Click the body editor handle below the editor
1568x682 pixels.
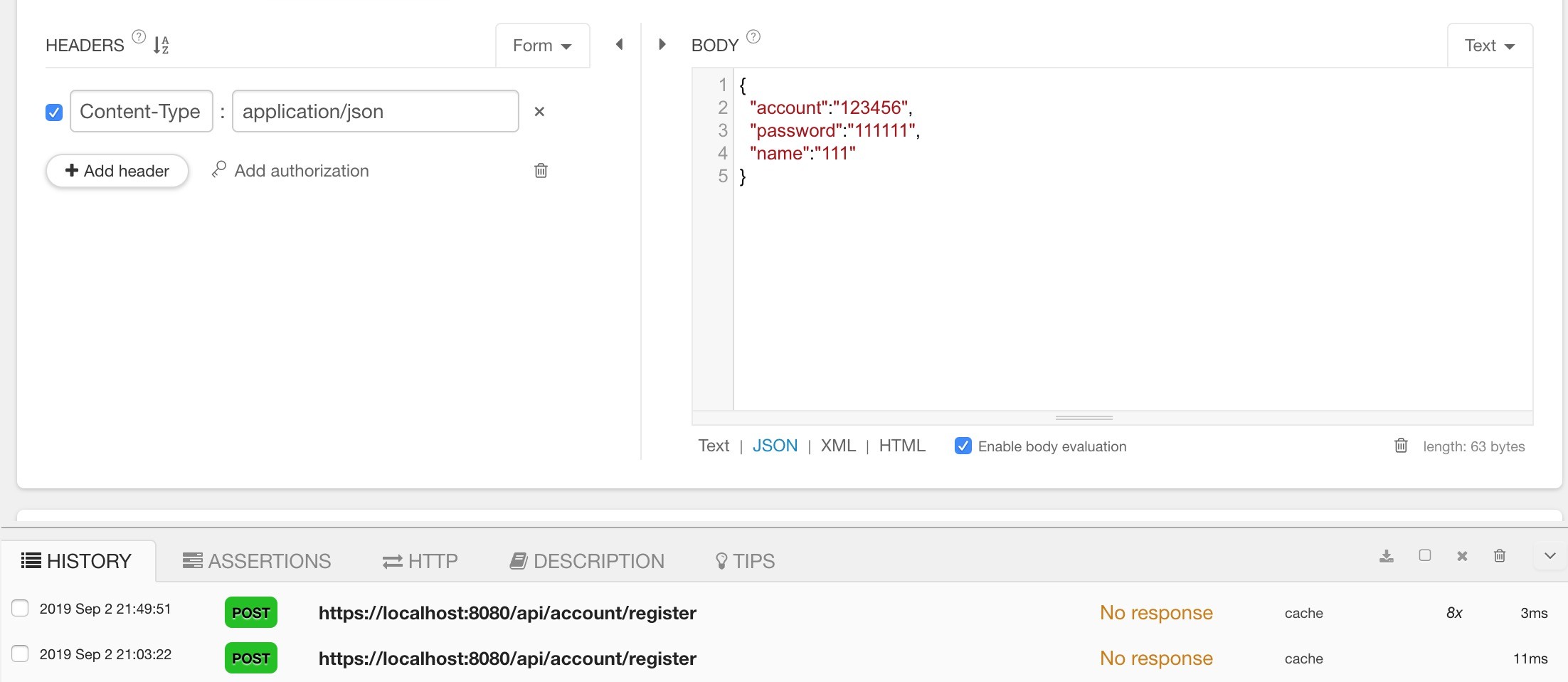pyautogui.click(x=1084, y=418)
